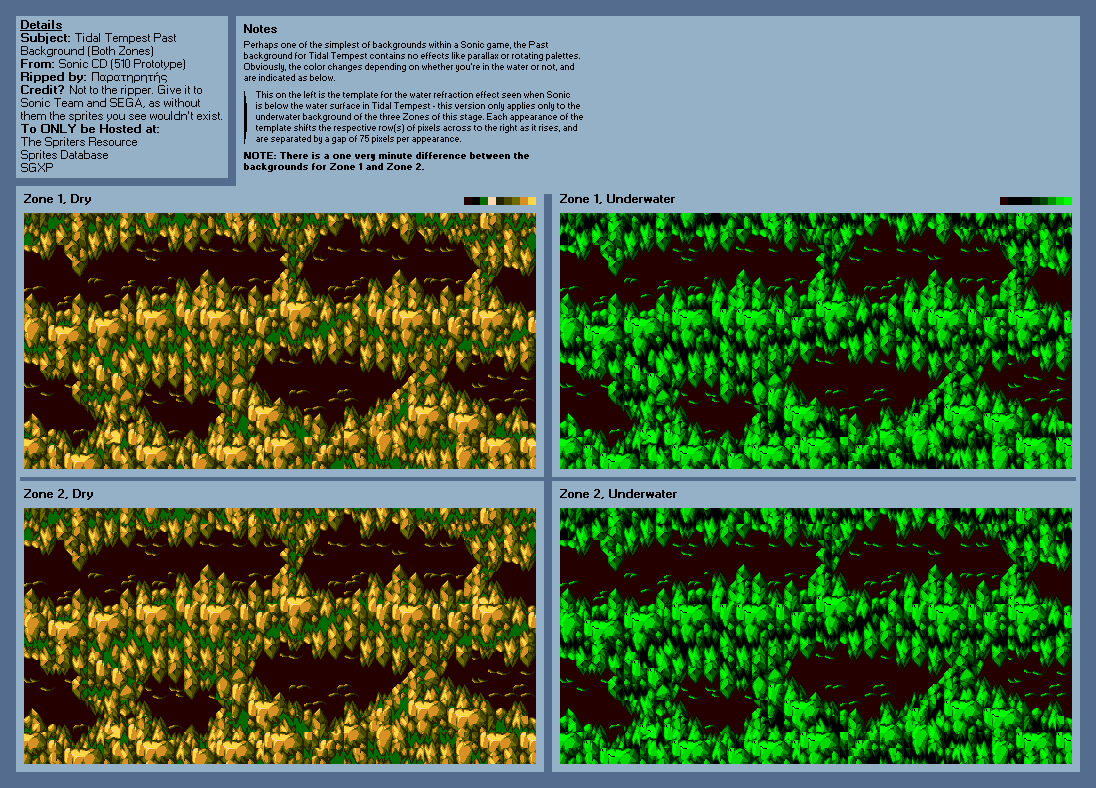Click the note starting 'Perhaps one of the simplest'

pos(412,61)
